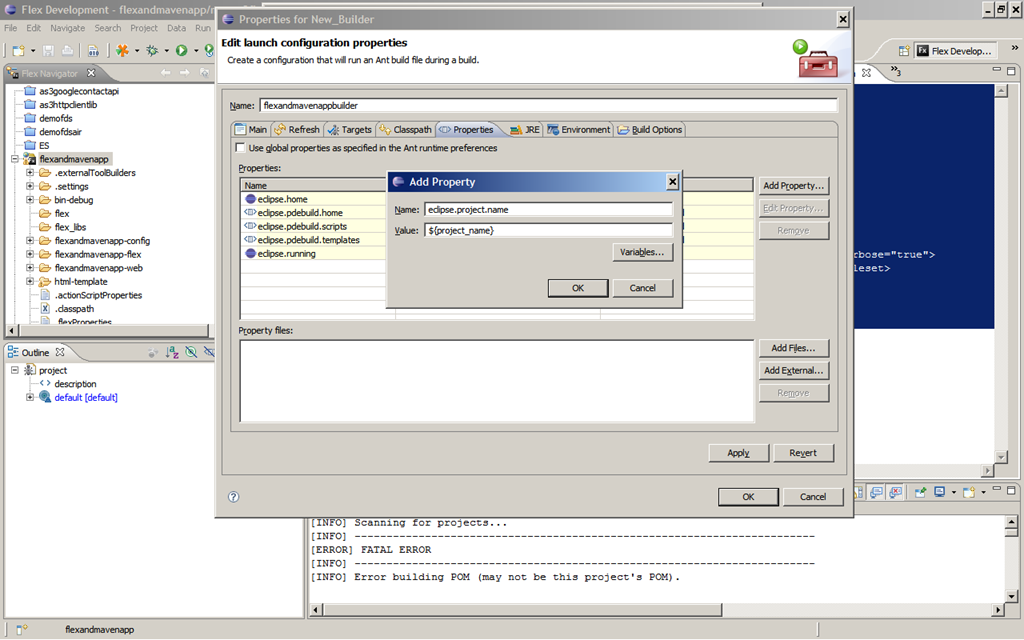Select the eclipse.pdebuild.scripts property row
Image resolution: width=1024 pixels, height=640 pixels.
[313, 226]
